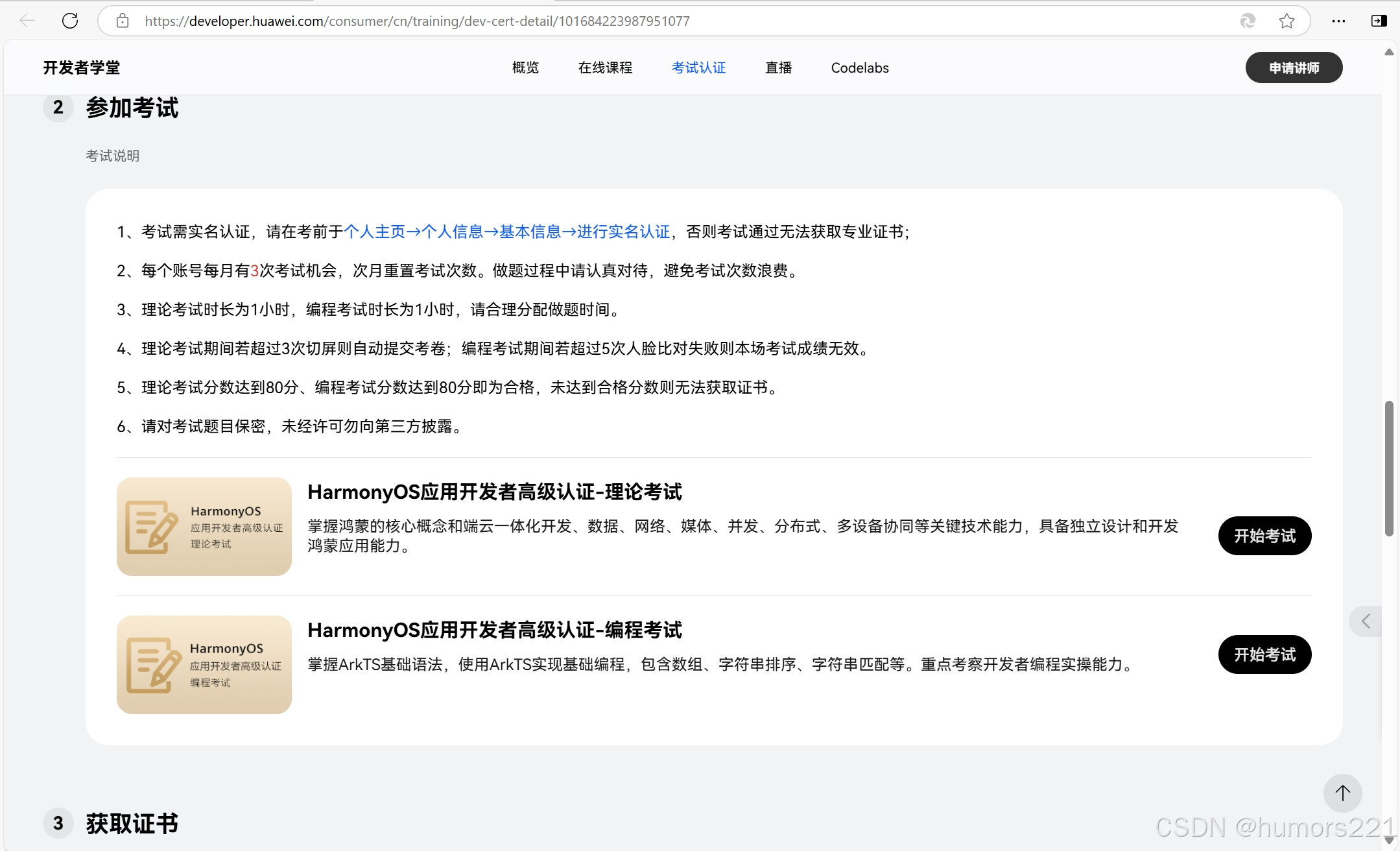Open the browser three-dot settings menu
Image resolution: width=1400 pixels, height=851 pixels.
(x=1338, y=21)
